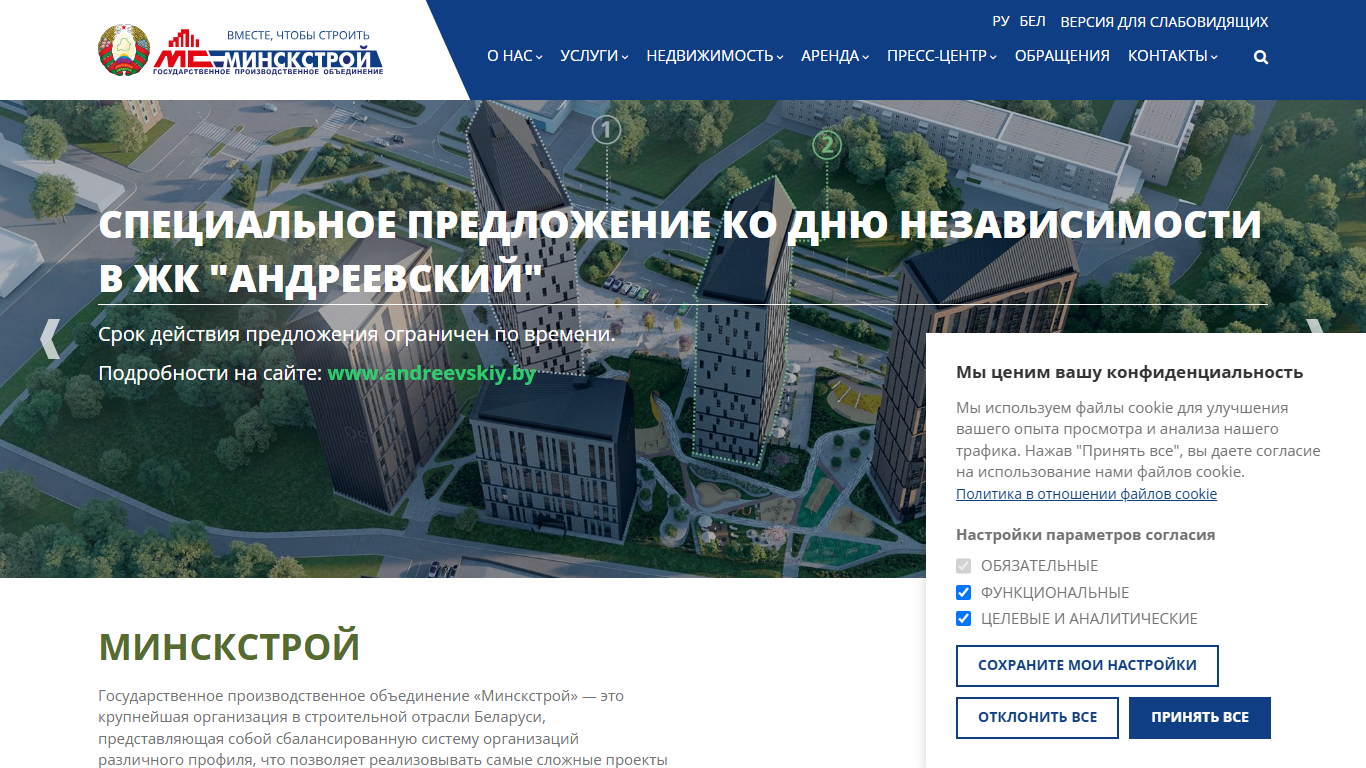The height and width of the screenshot is (768, 1366).
Task: Click the 'ВМЕСТЕ, ЧТОБЫ СТРОИТЬ' slogan
Action: [298, 35]
